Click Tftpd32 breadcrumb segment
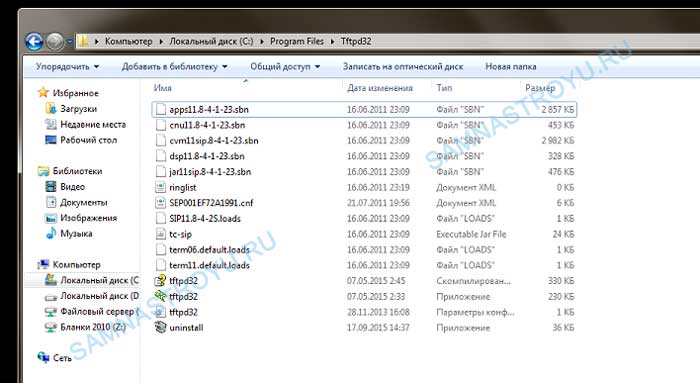 [356, 42]
